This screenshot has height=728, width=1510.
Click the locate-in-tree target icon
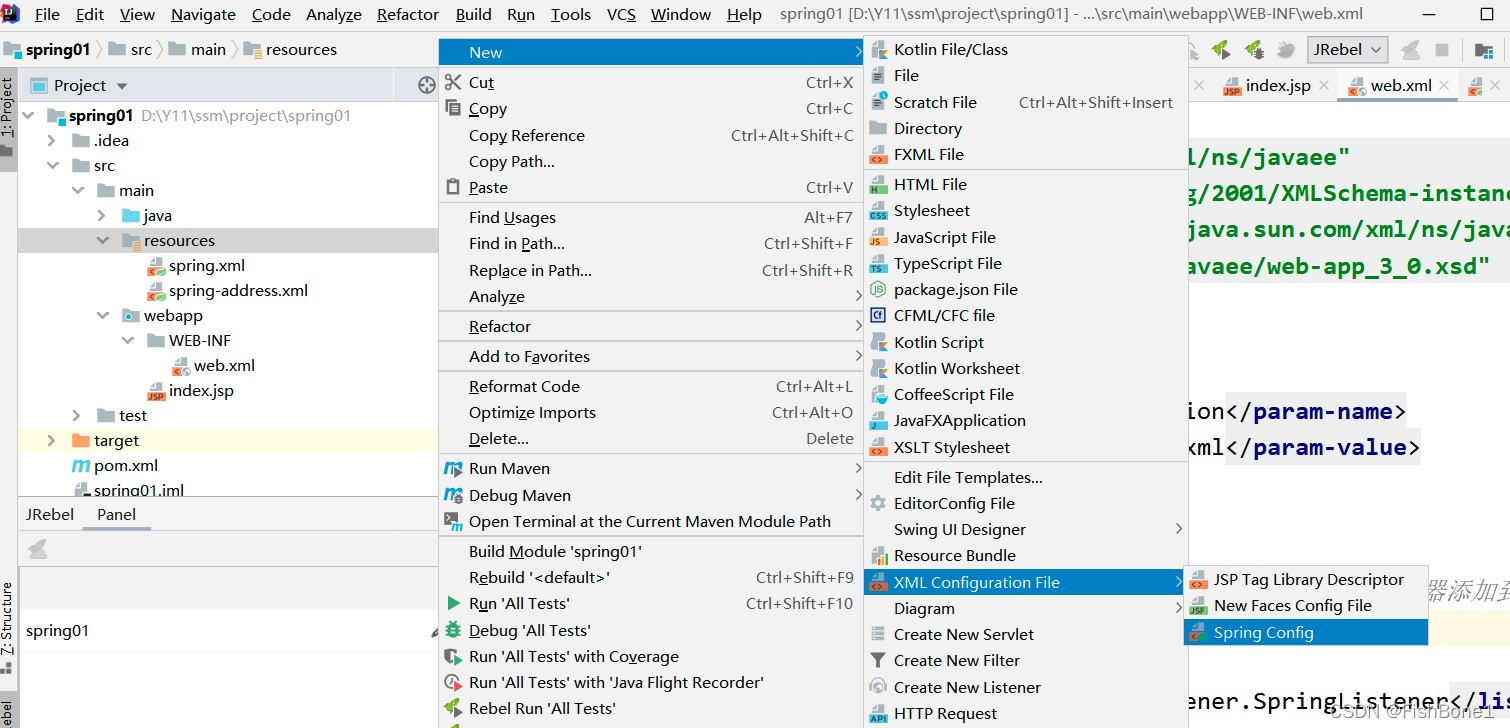pyautogui.click(x=427, y=86)
